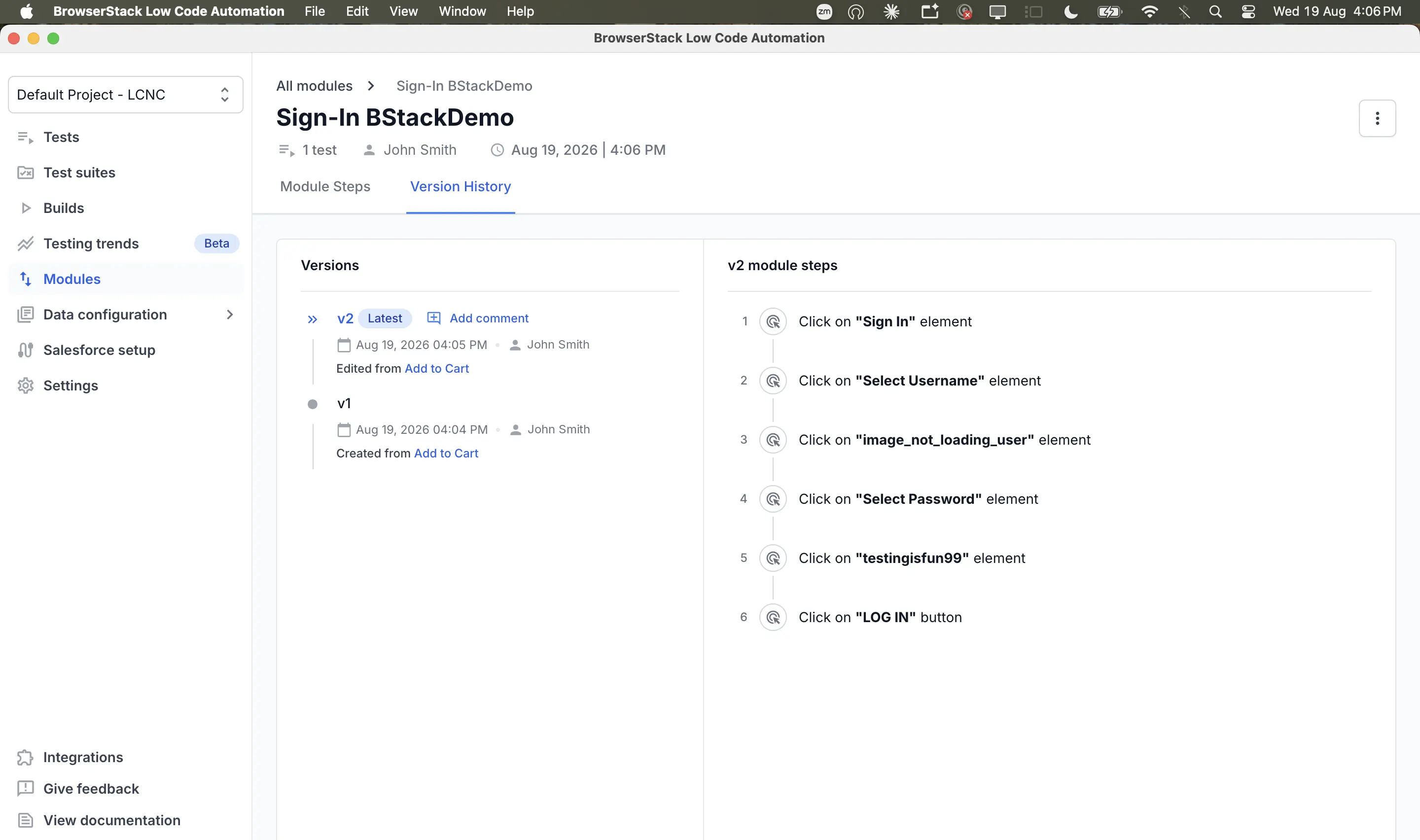Open the View menu
The height and width of the screenshot is (840, 1420).
403,11
